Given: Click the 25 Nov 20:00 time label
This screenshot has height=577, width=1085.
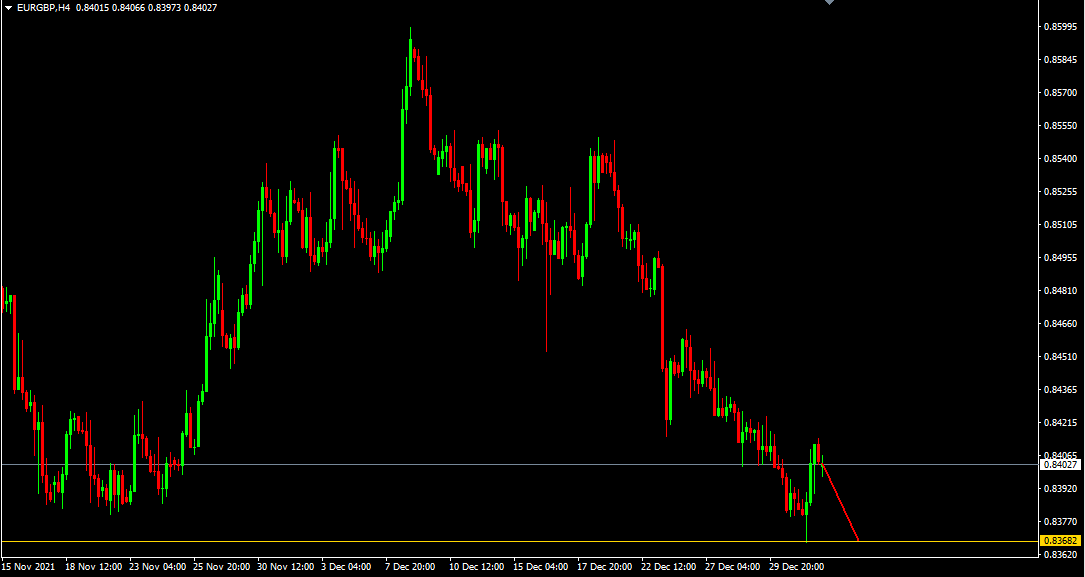Looking at the screenshot, I should point(221,567).
